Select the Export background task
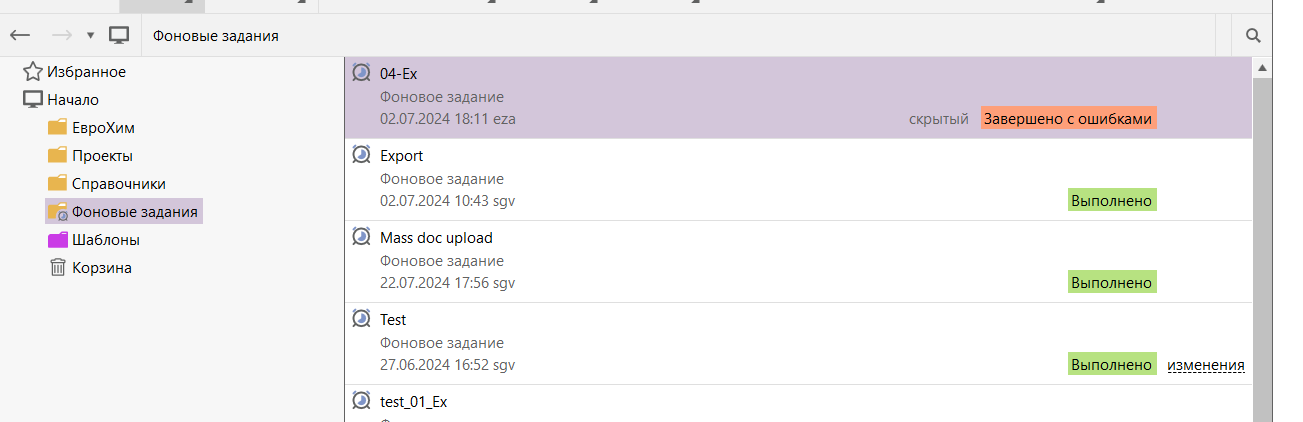The height and width of the screenshot is (422, 1303). tap(798, 180)
